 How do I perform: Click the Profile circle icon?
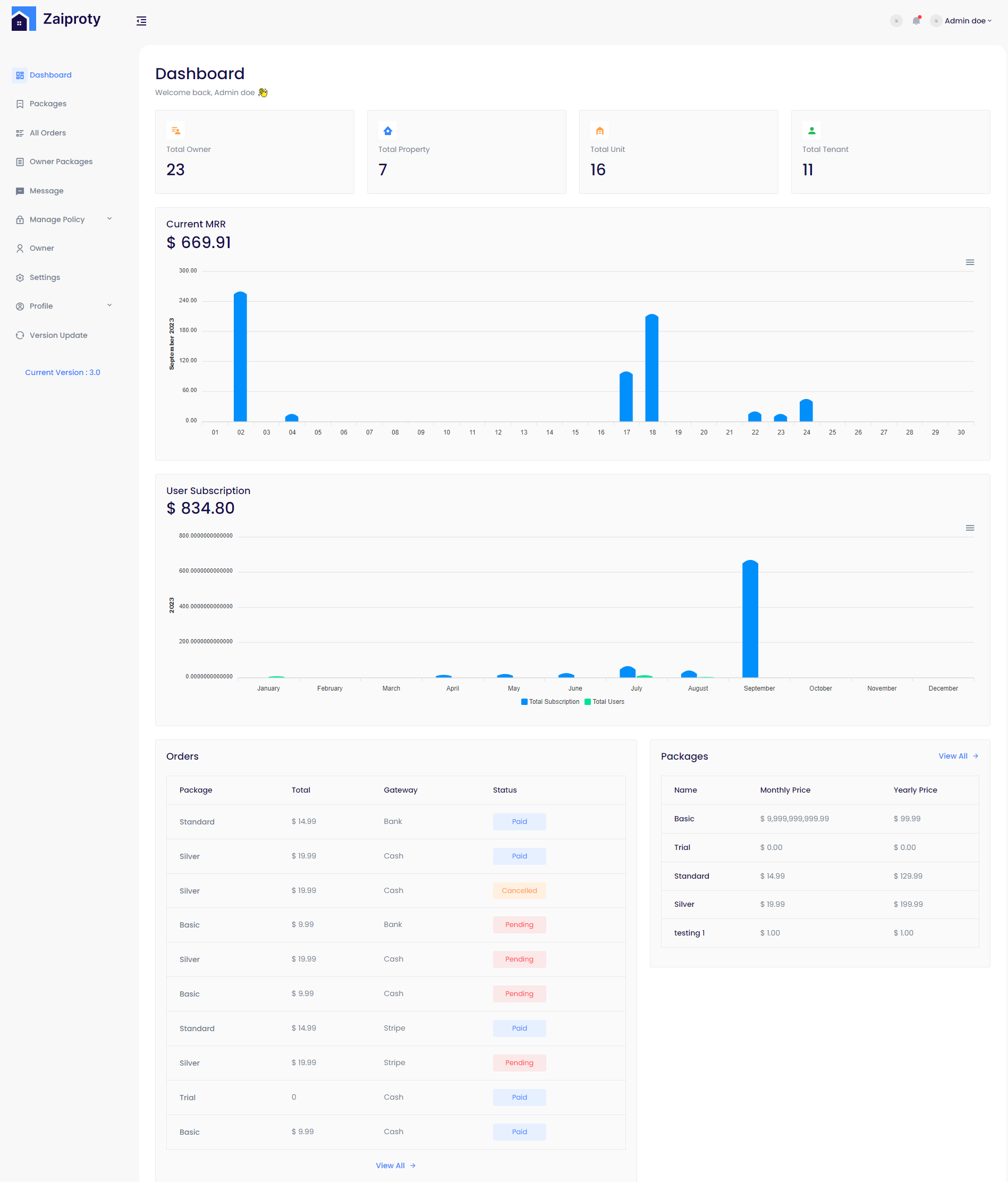click(20, 307)
